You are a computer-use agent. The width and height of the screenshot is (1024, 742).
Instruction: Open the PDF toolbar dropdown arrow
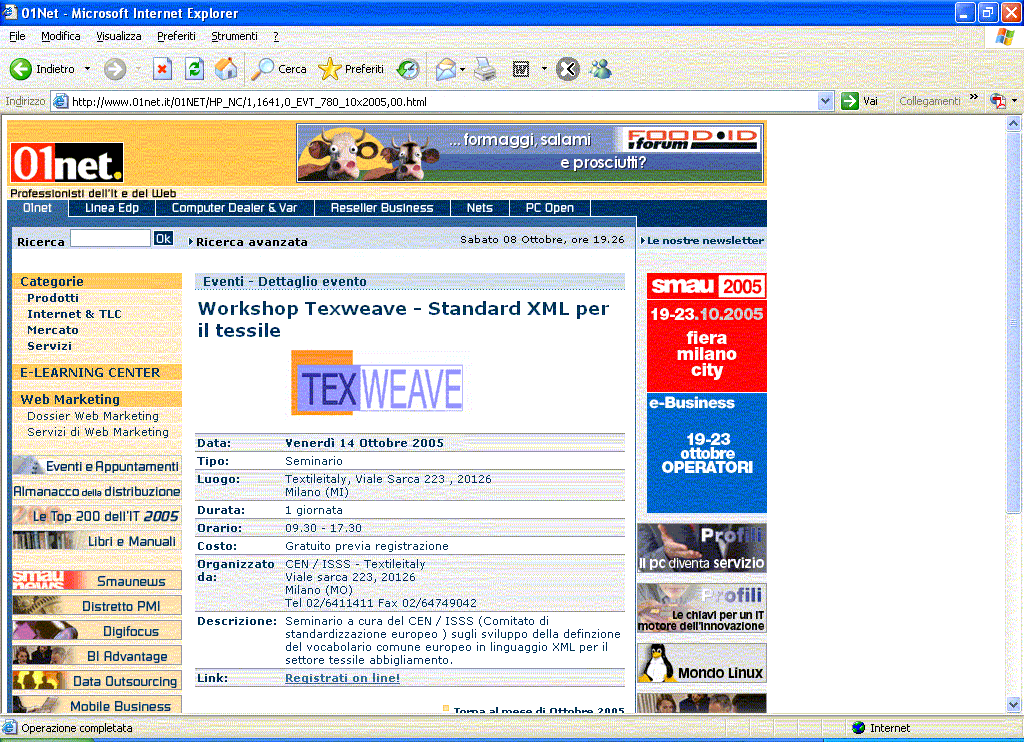(x=1014, y=101)
